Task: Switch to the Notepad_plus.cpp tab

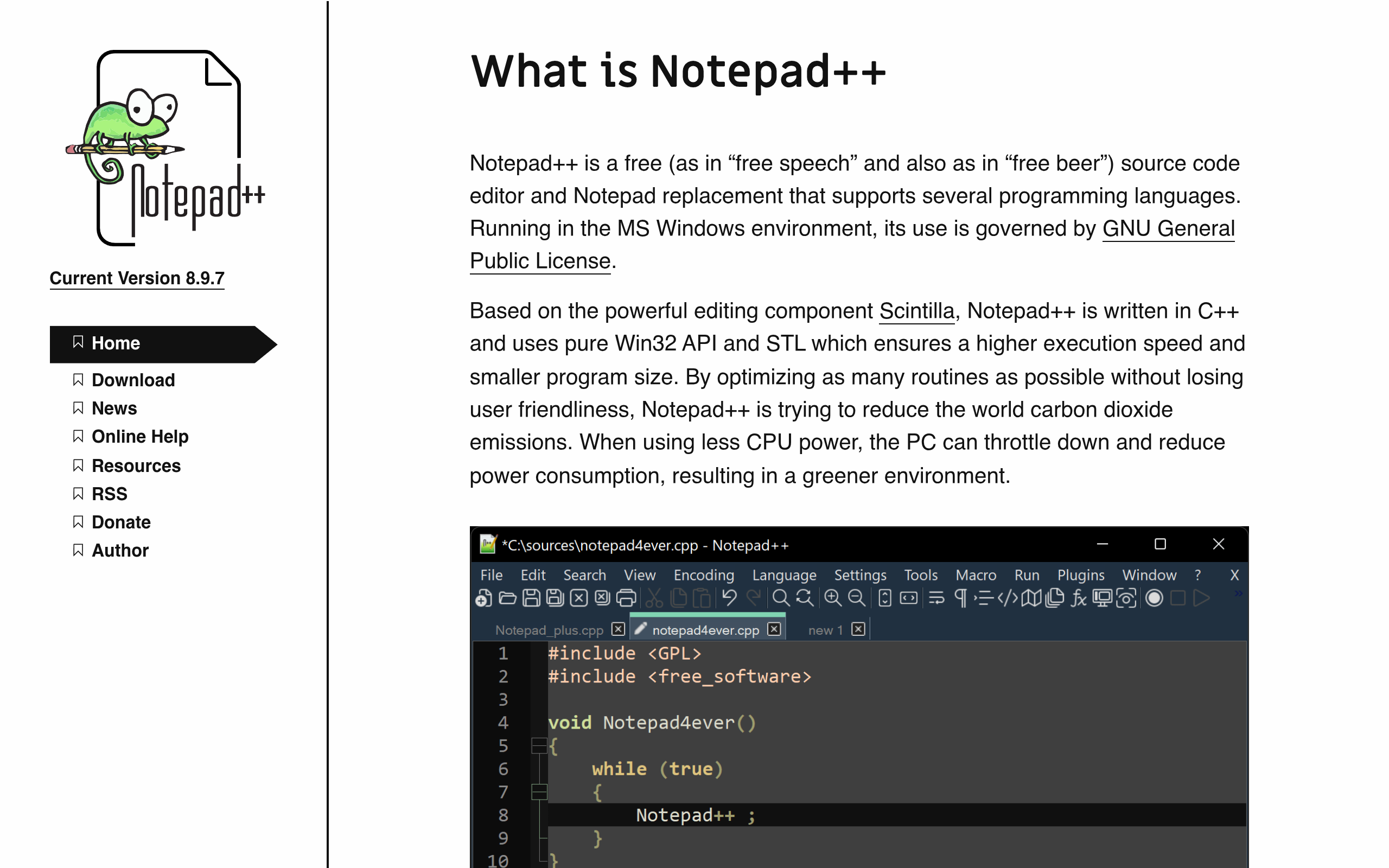Action: click(549, 630)
